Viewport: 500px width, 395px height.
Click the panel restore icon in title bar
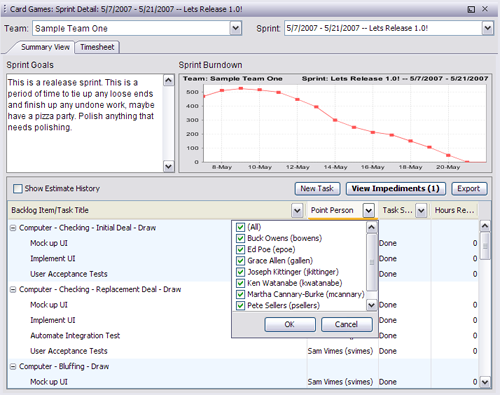[x=471, y=9]
